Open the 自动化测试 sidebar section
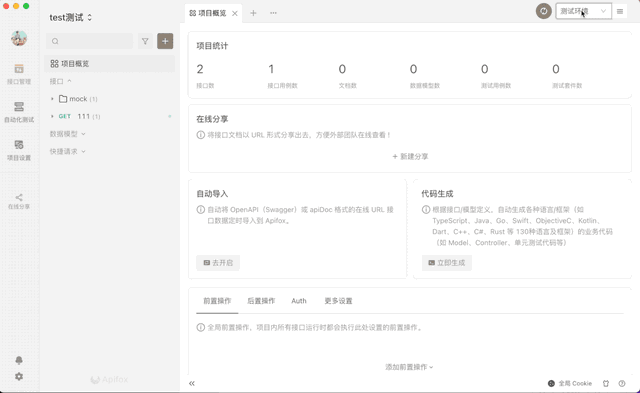The width and height of the screenshot is (640, 393). tap(19, 112)
